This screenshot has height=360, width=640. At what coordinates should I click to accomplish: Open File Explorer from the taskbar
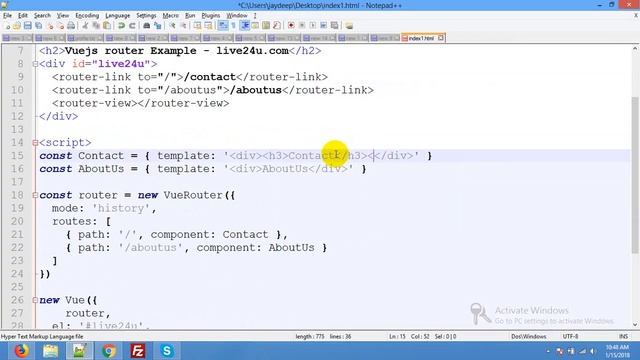50,351
